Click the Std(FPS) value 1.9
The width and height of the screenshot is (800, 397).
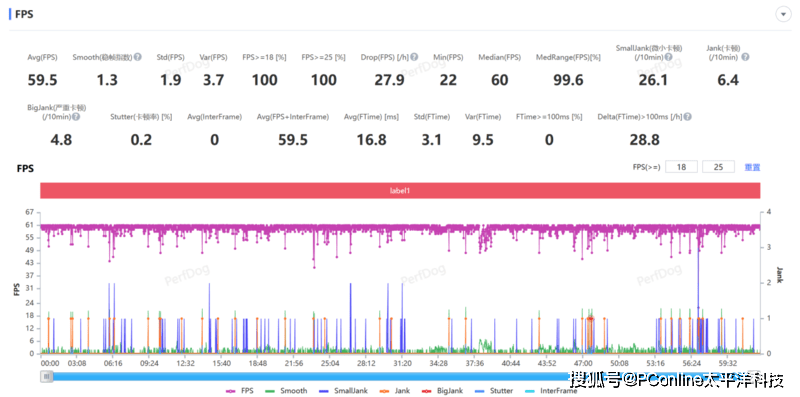click(170, 80)
